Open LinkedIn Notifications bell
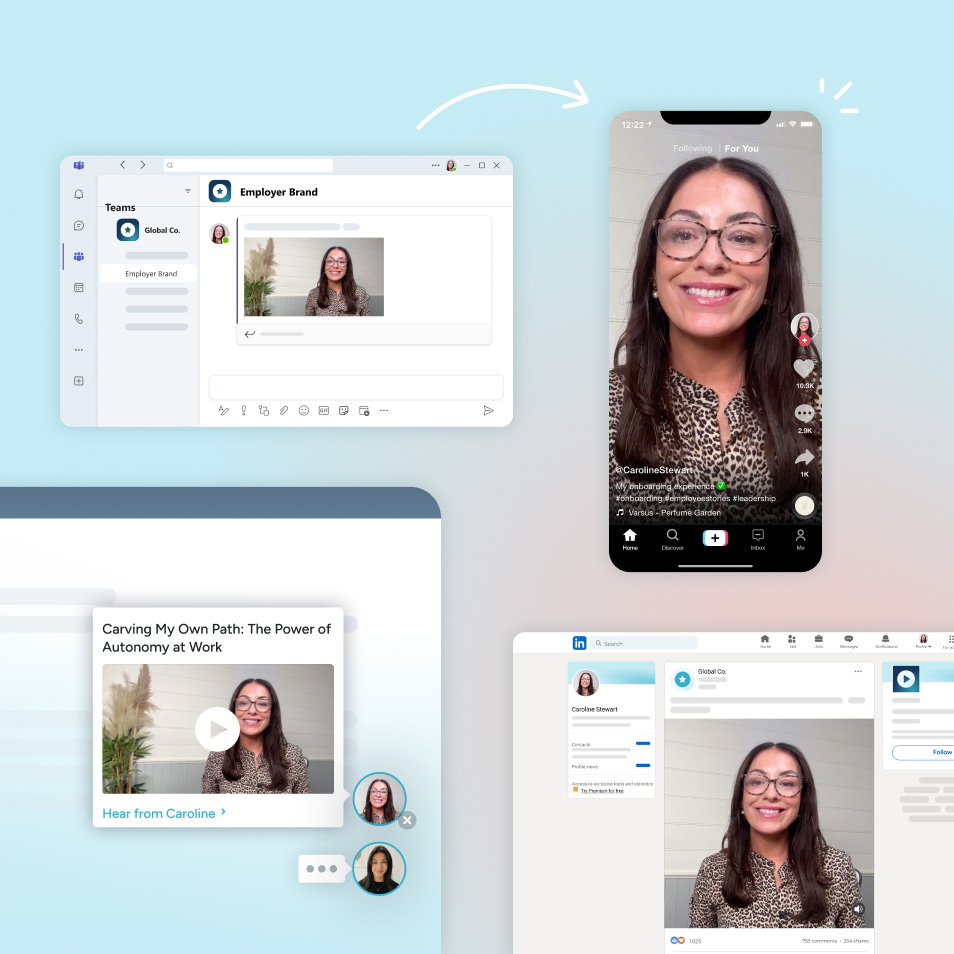Viewport: 954px width, 954px height. pyautogui.click(x=886, y=640)
